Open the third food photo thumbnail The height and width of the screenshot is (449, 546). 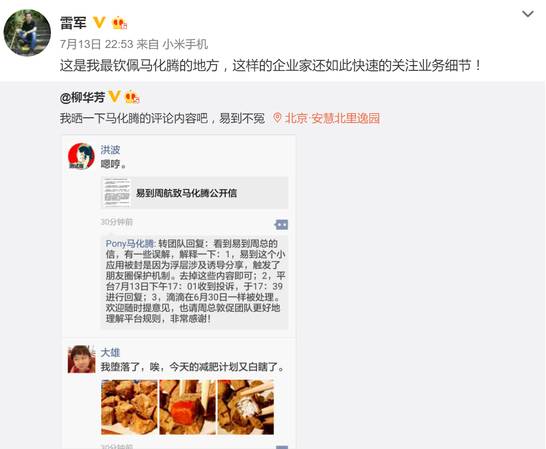[245, 407]
